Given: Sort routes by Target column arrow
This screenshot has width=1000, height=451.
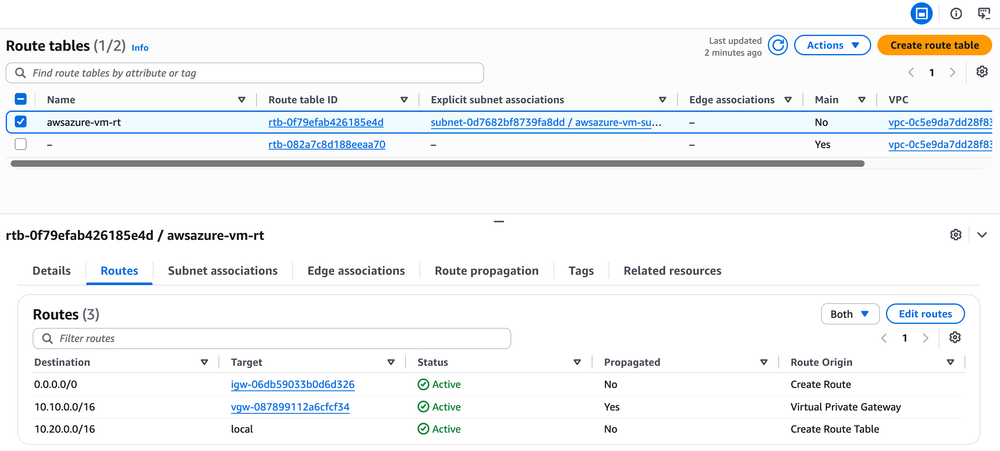Looking at the screenshot, I should coord(391,362).
